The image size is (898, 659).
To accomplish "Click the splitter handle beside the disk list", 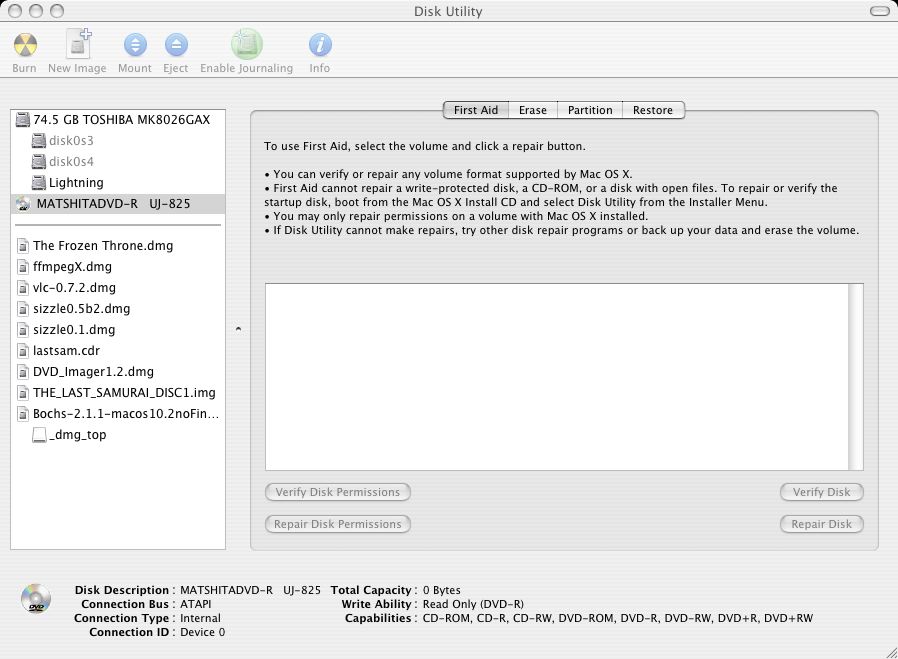I will coord(238,329).
